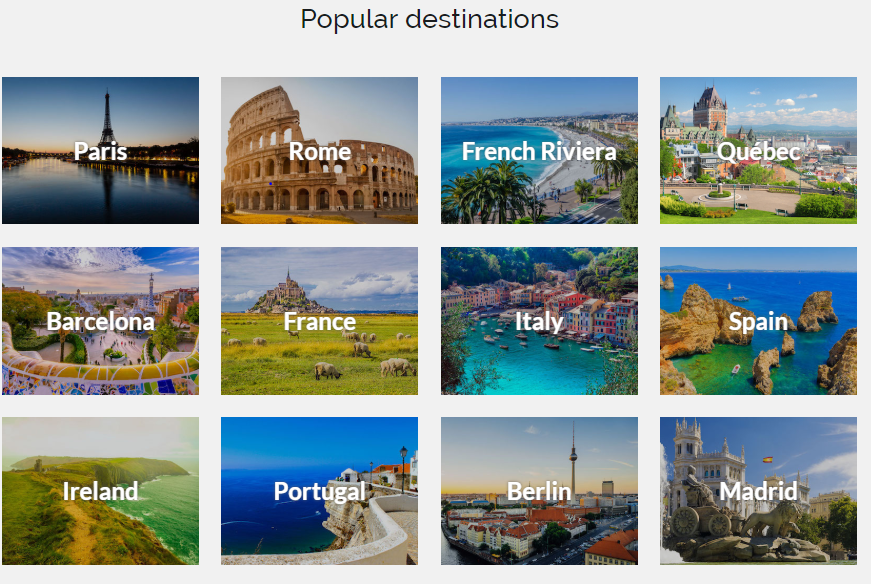Click the "Québec" label text

point(758,151)
